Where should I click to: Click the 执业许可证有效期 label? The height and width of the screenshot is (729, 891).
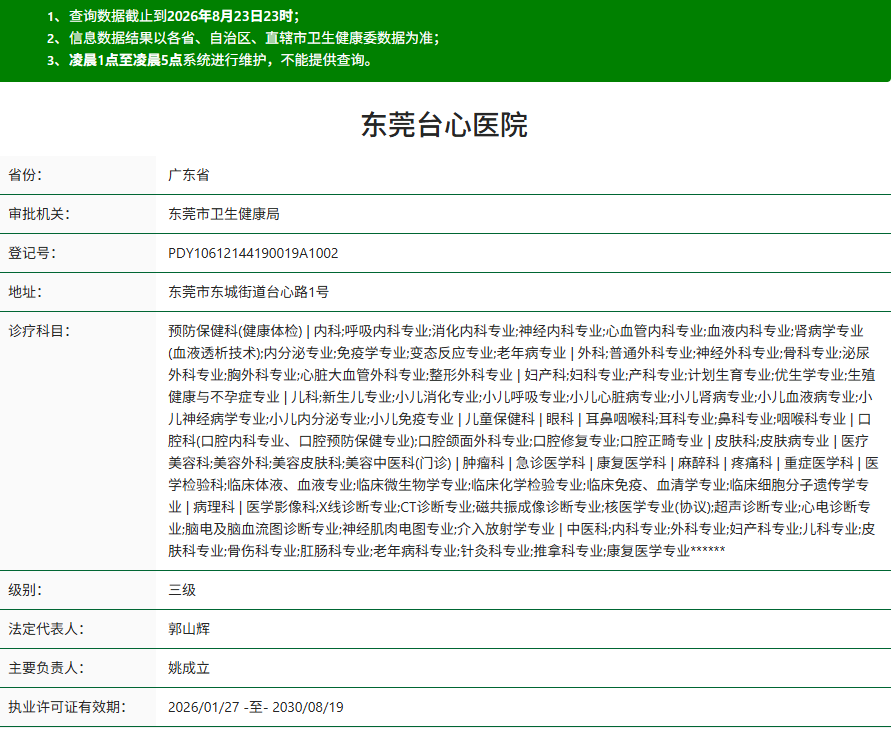coord(66,707)
